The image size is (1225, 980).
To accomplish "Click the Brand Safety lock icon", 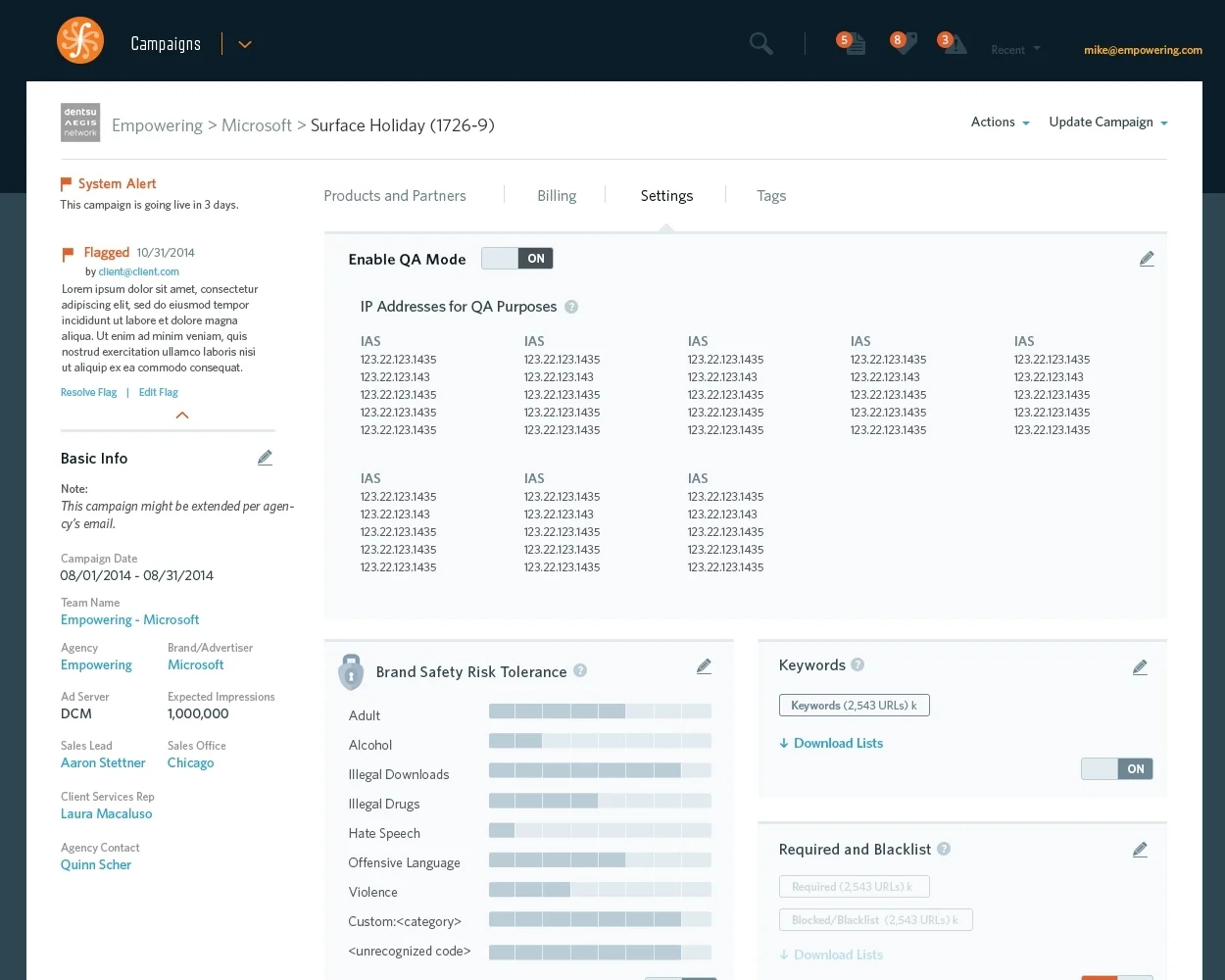I will [351, 672].
